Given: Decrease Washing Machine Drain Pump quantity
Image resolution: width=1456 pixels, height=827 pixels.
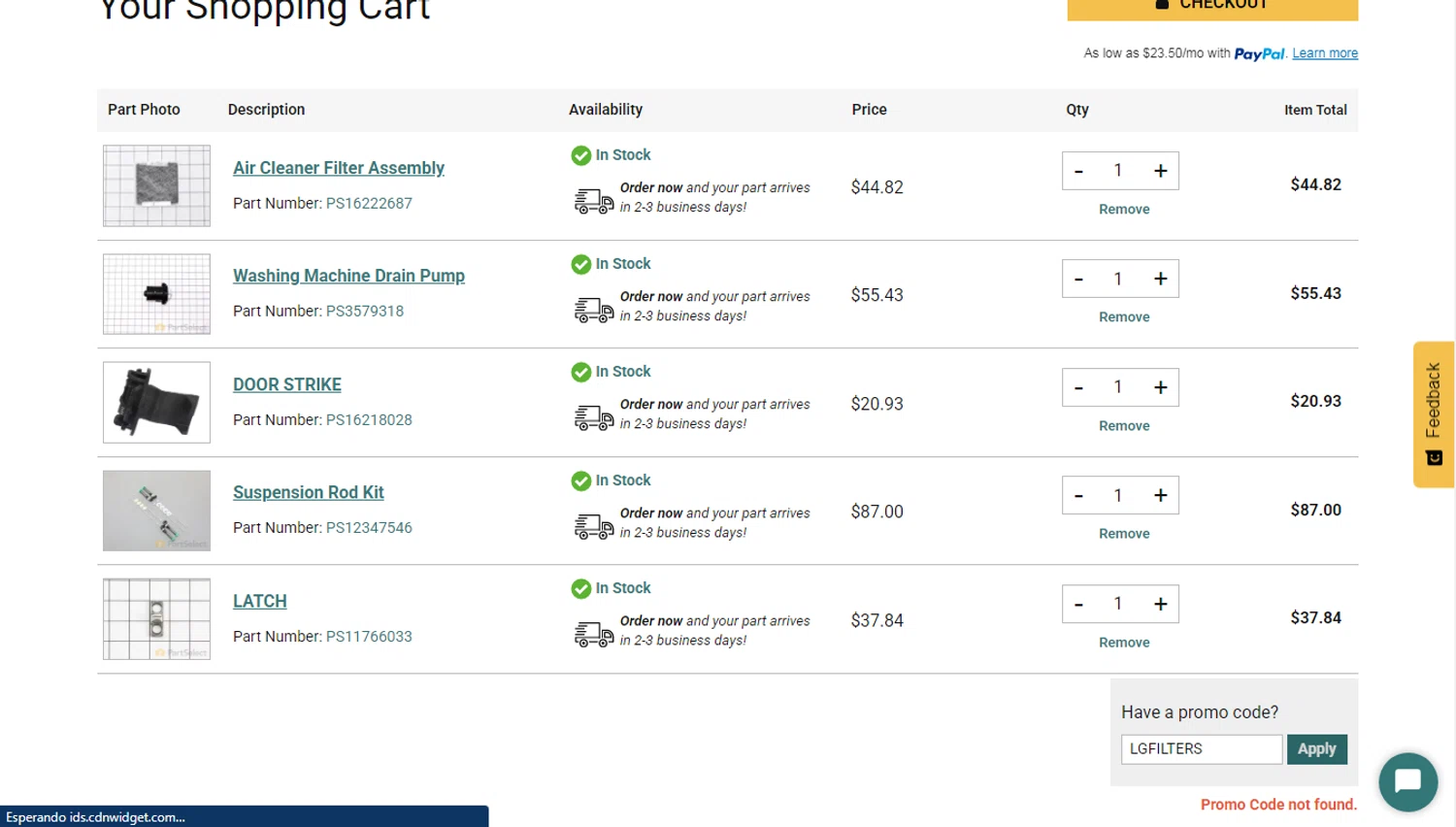Looking at the screenshot, I should click(x=1078, y=280).
